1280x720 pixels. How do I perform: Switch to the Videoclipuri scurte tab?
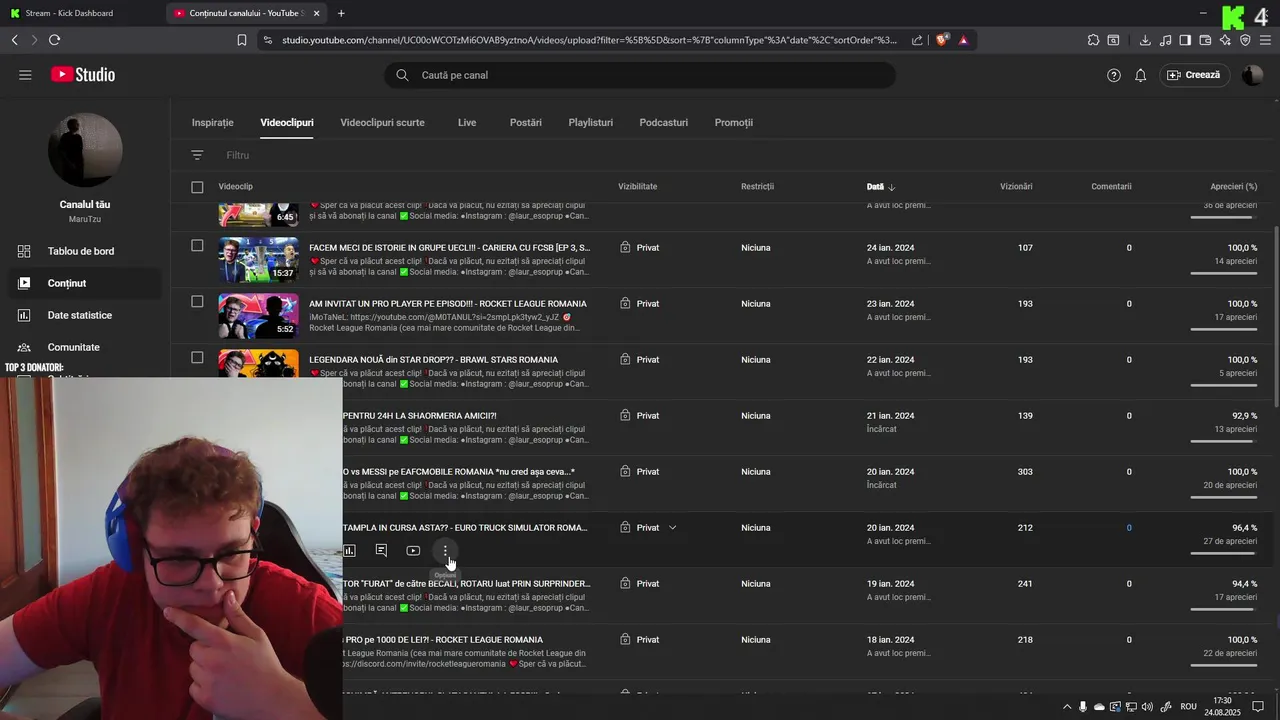click(382, 122)
